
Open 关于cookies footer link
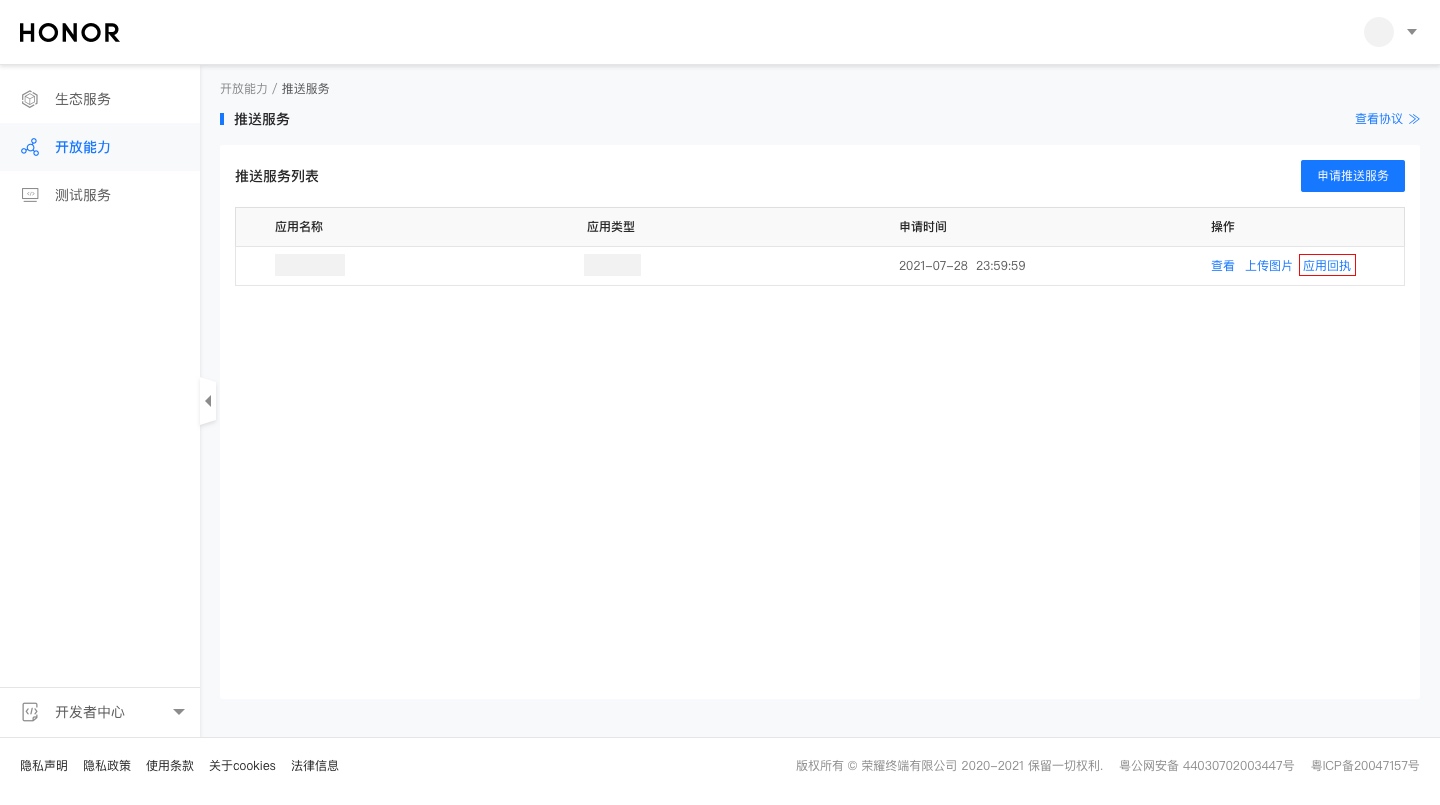click(x=242, y=766)
